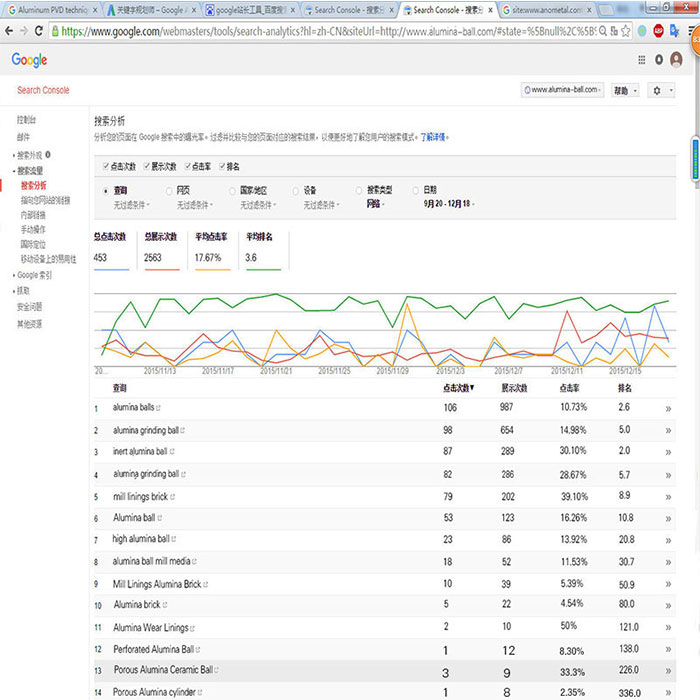Image resolution: width=700 pixels, height=700 pixels.
Task: Click zoom magnifier icon in address bar
Action: click(603, 31)
